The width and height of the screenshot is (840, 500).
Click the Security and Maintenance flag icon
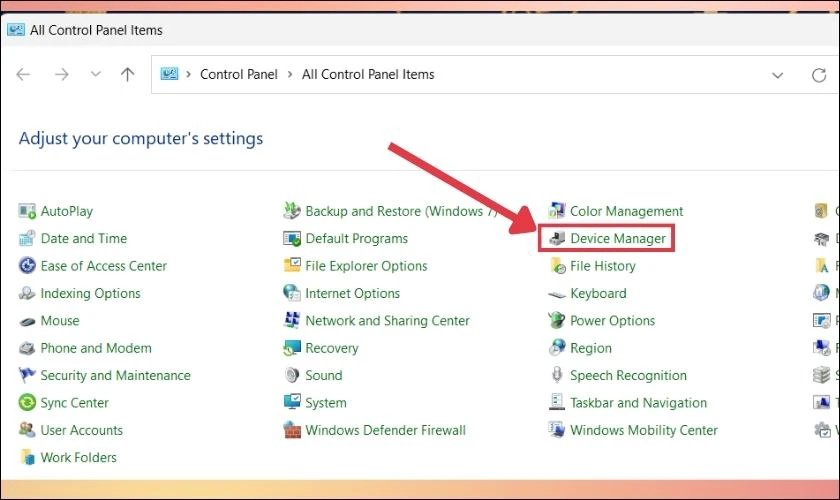point(27,375)
